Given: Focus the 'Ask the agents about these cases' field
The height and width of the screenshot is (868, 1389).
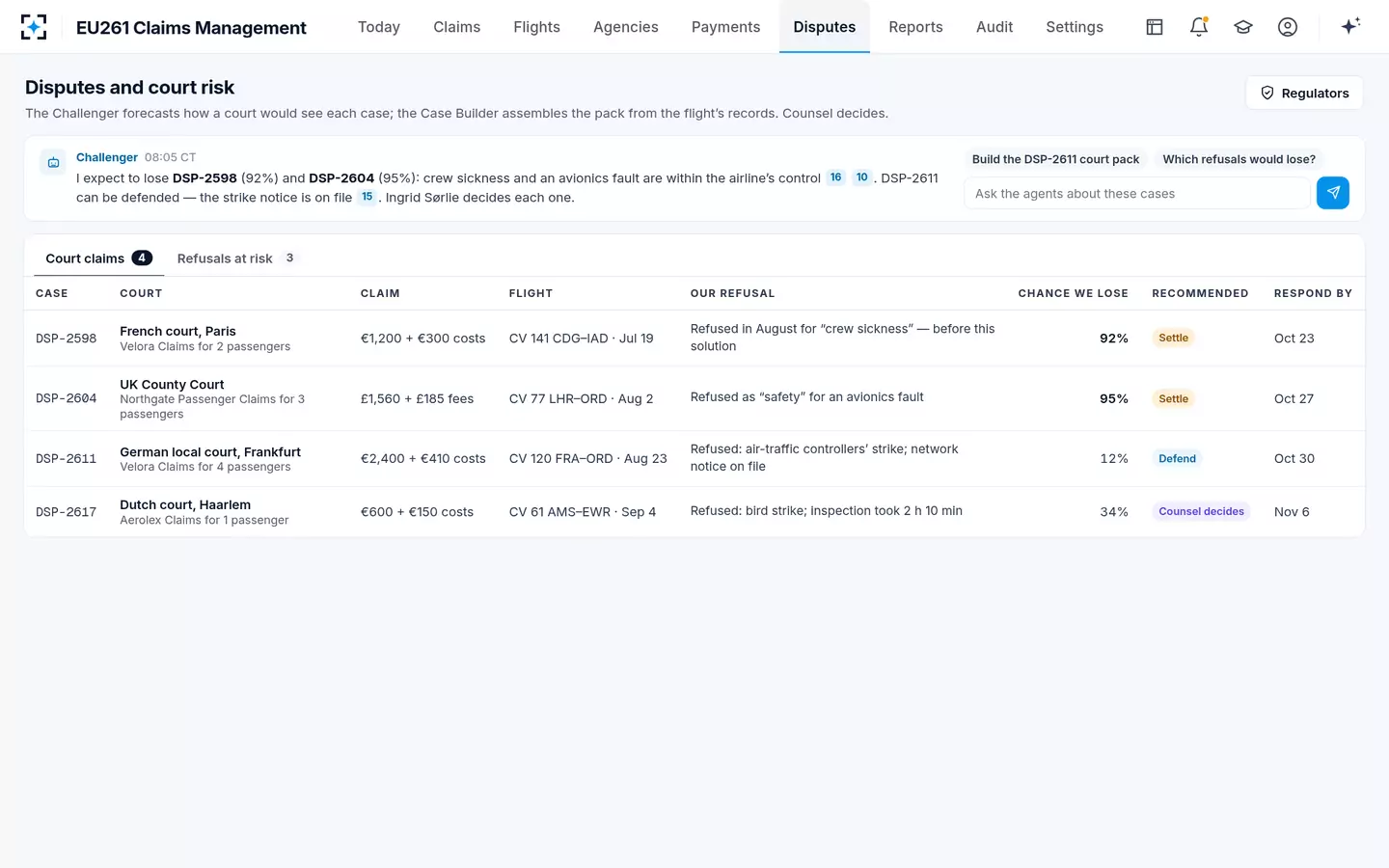Looking at the screenshot, I should 1137,193.
